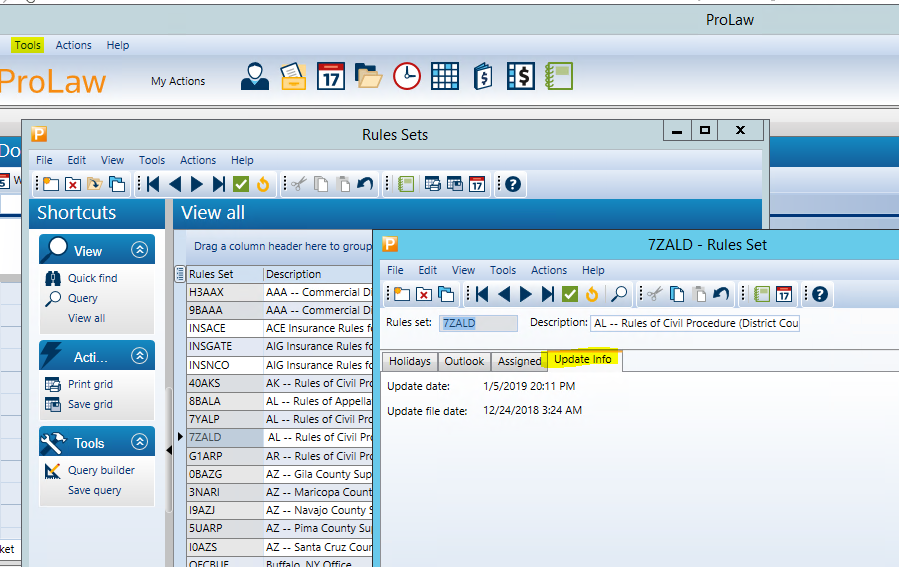Open the Contacts icon in ProLaw toolbar
The image size is (899, 567).
(255, 76)
